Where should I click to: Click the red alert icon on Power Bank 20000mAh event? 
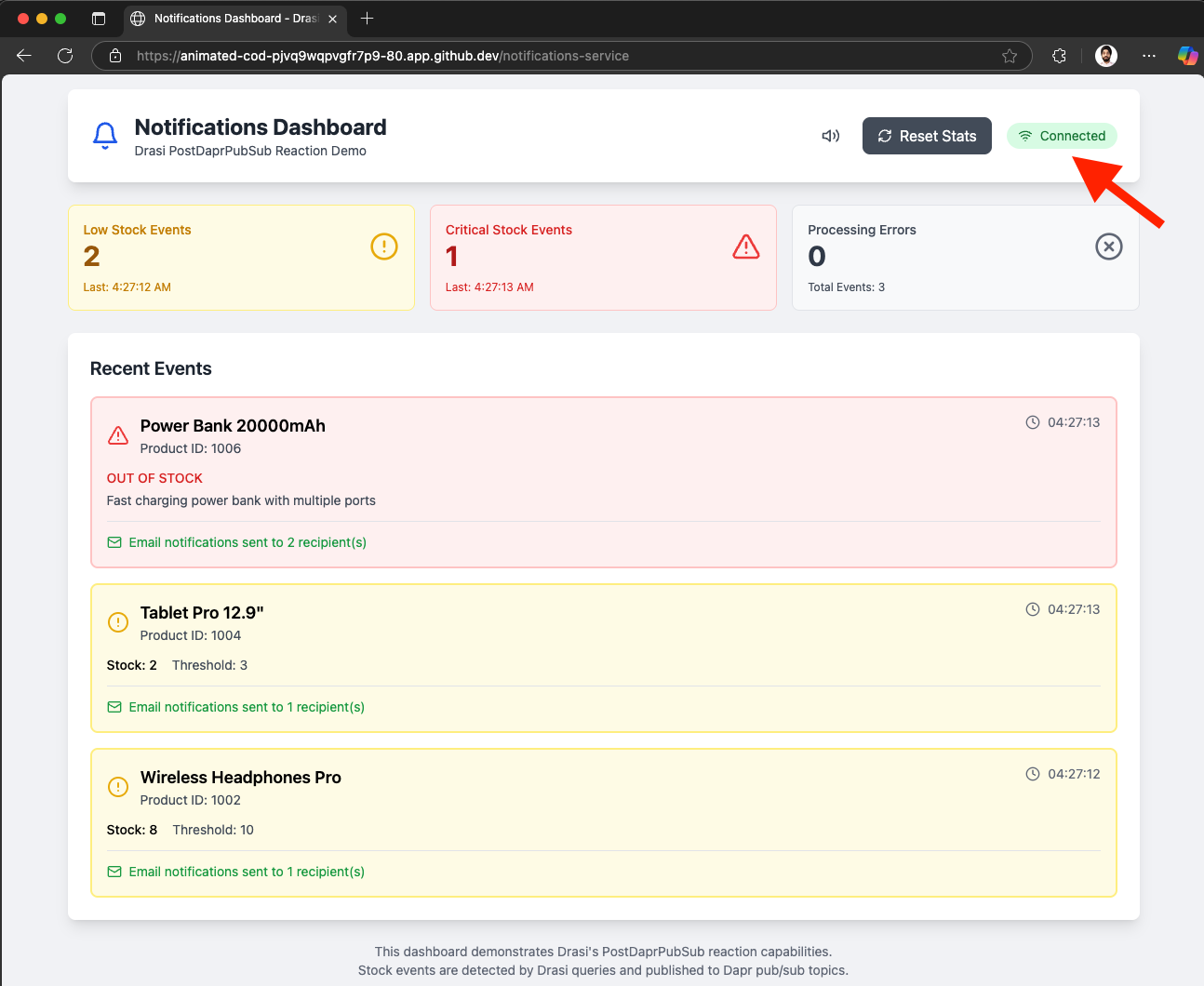tap(117, 434)
